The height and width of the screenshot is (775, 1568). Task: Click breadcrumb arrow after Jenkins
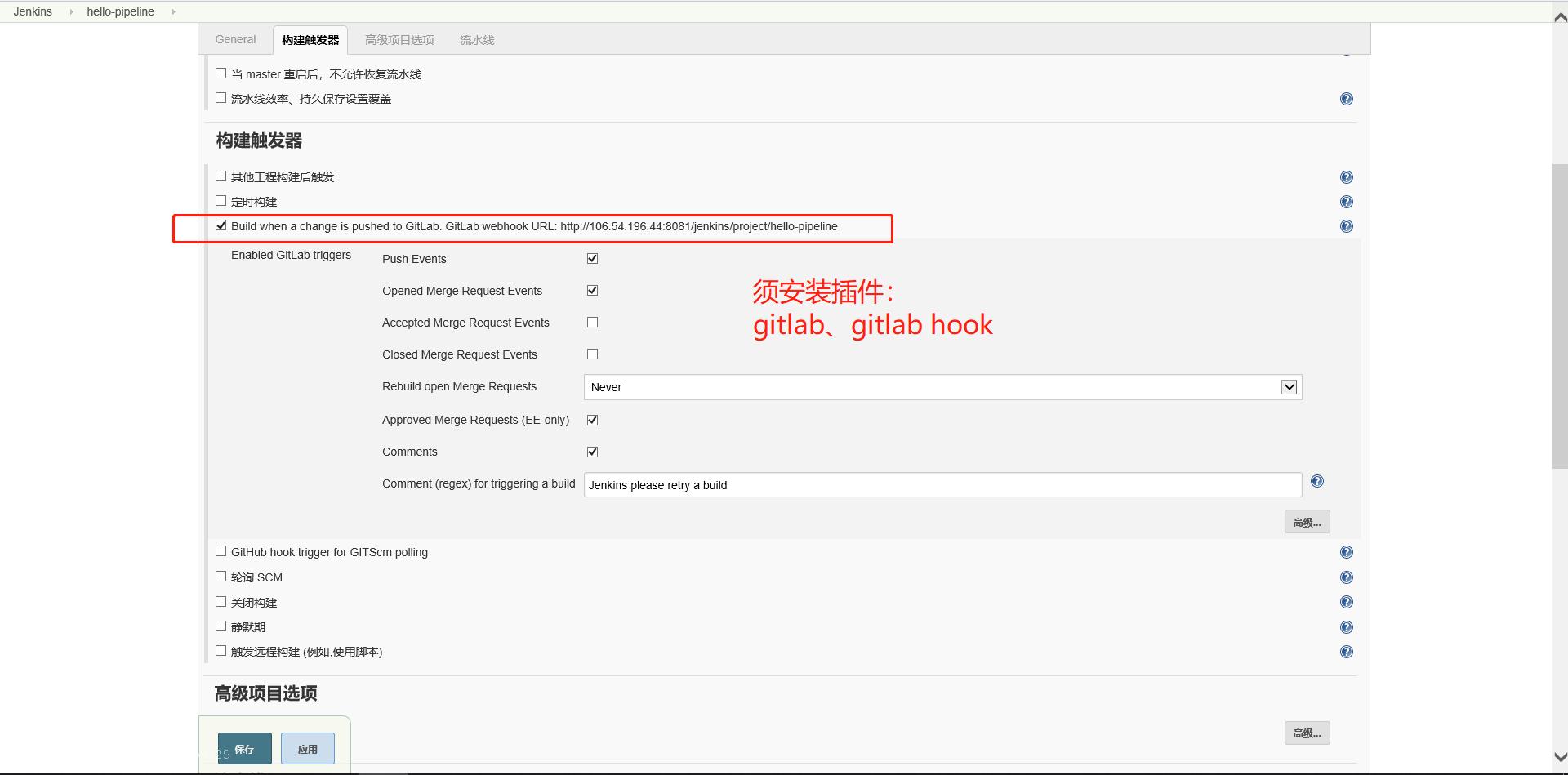point(71,11)
